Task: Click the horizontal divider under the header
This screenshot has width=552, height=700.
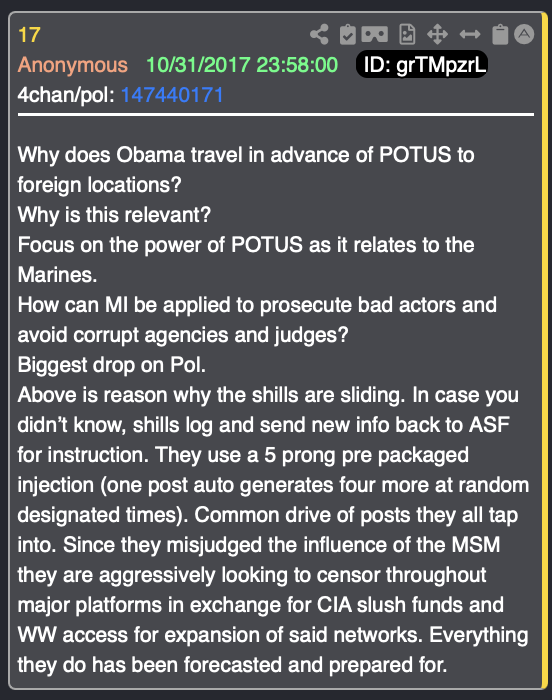Action: (276, 115)
